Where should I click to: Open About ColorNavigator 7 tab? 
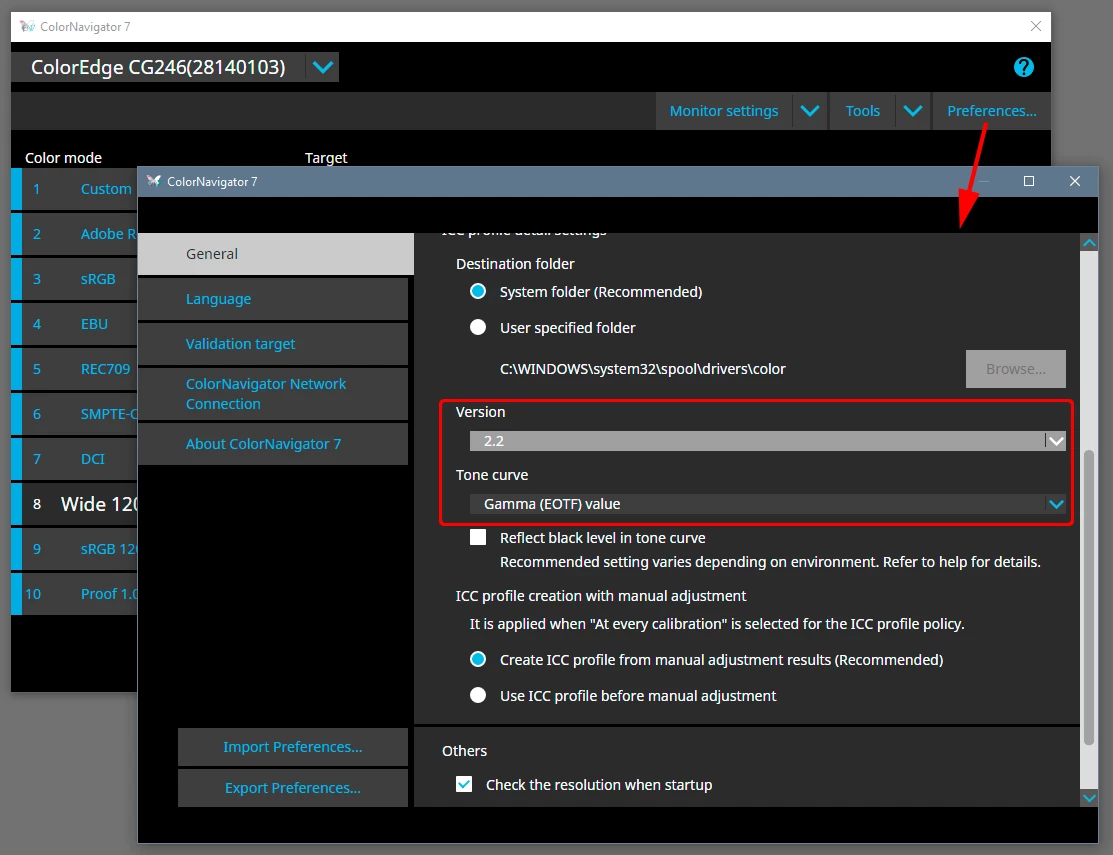[x=273, y=444]
